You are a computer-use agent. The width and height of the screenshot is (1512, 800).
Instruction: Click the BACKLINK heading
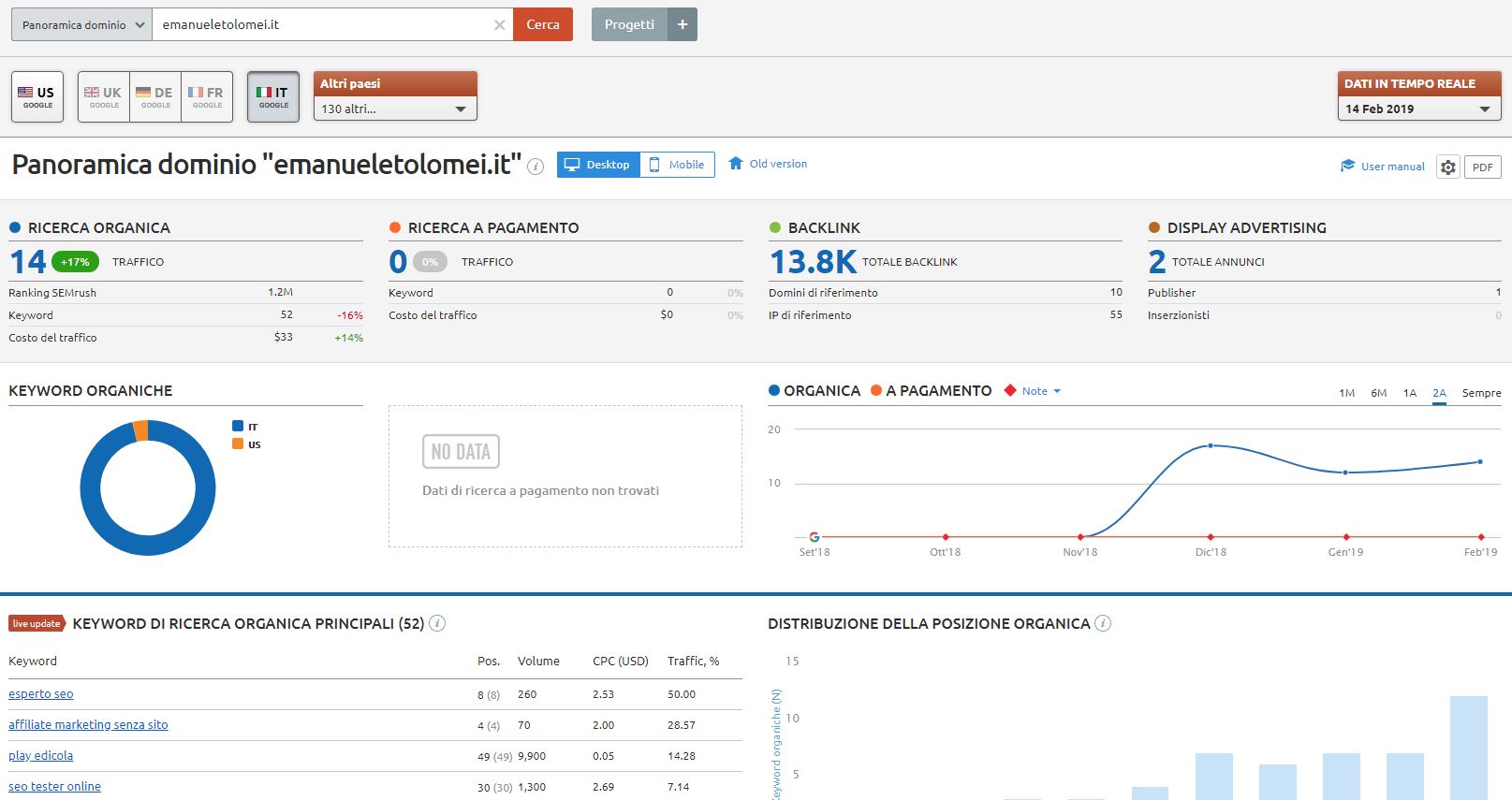point(824,227)
